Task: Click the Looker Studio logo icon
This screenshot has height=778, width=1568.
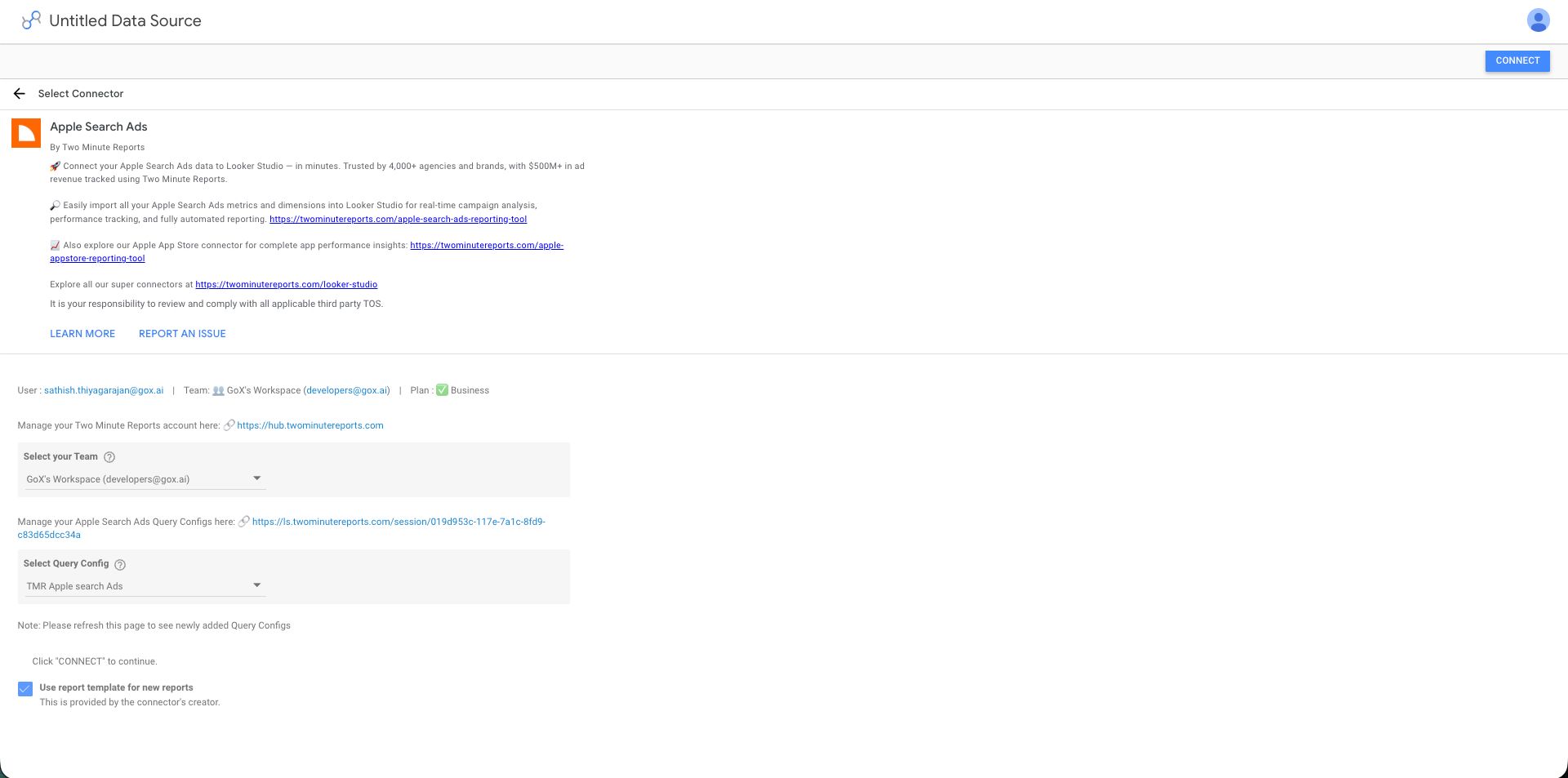Action: [x=30, y=20]
